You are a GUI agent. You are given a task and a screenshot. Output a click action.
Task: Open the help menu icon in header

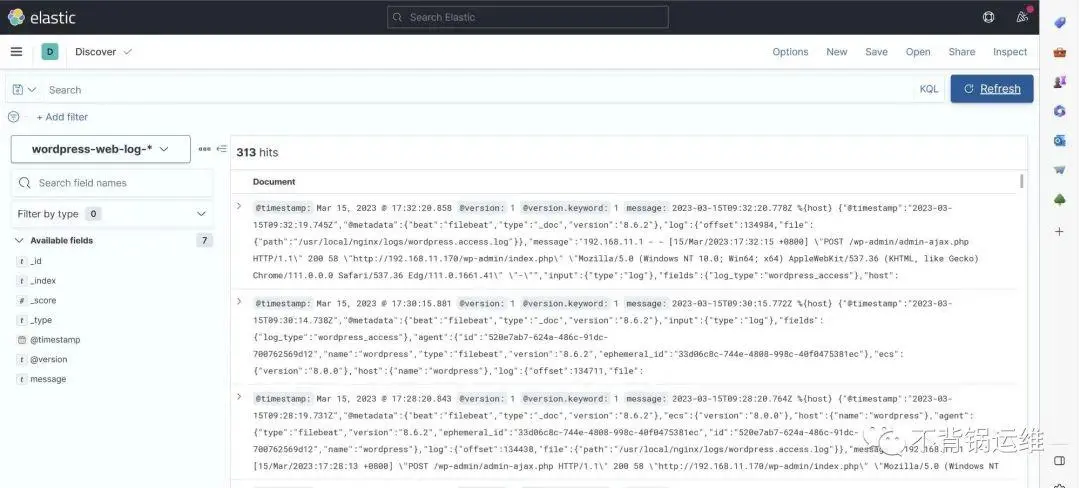(x=988, y=17)
